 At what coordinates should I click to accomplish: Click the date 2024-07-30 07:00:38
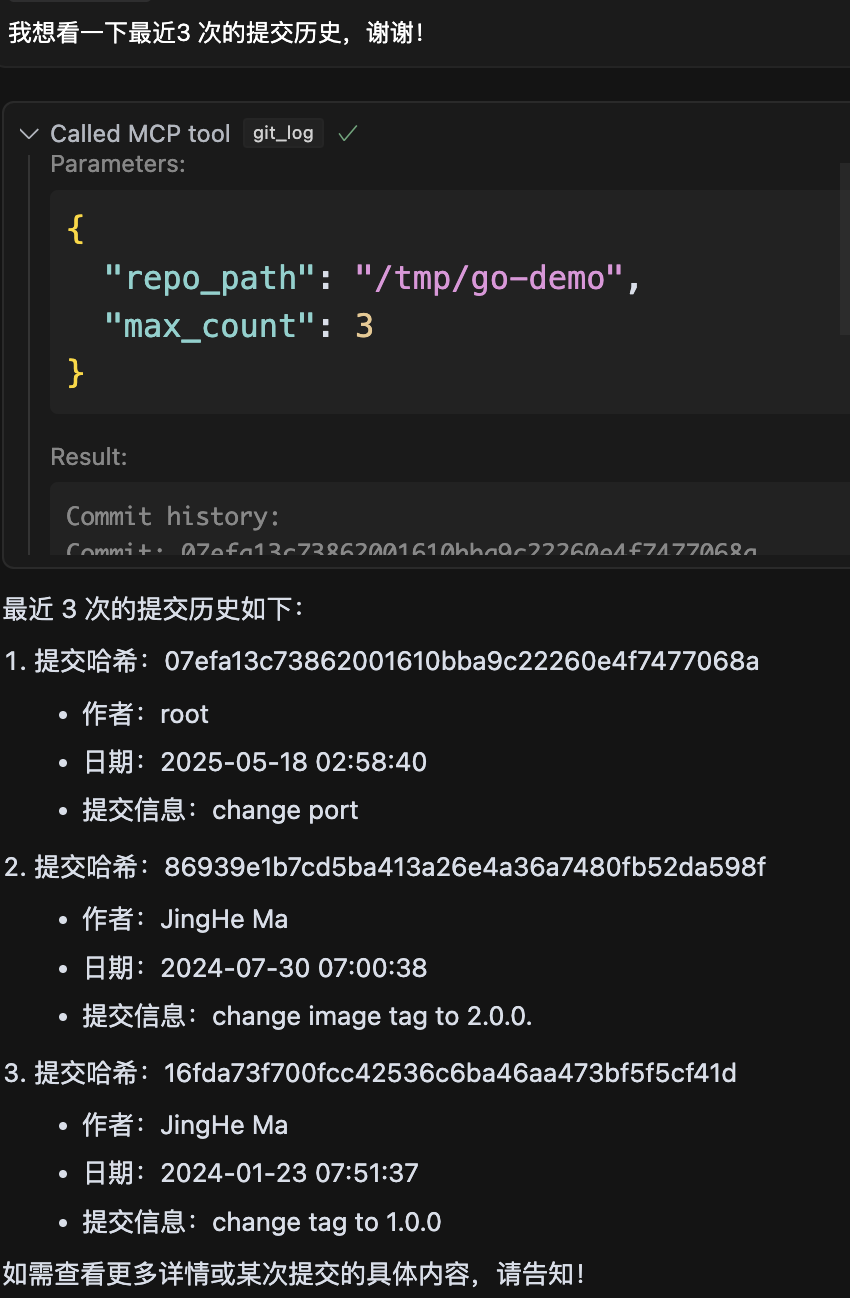[294, 968]
